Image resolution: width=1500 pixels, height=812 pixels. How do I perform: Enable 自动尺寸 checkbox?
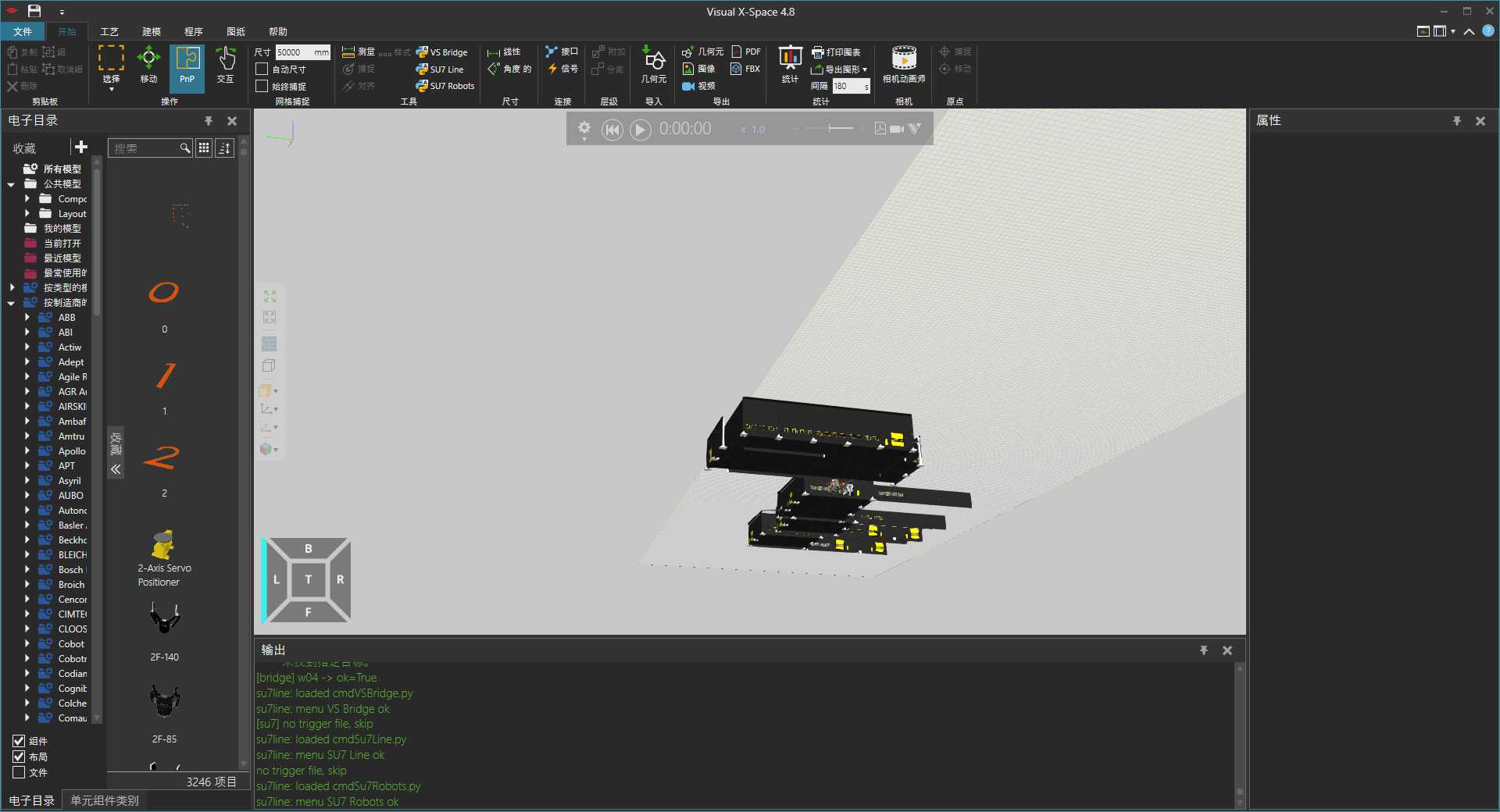pyautogui.click(x=262, y=69)
